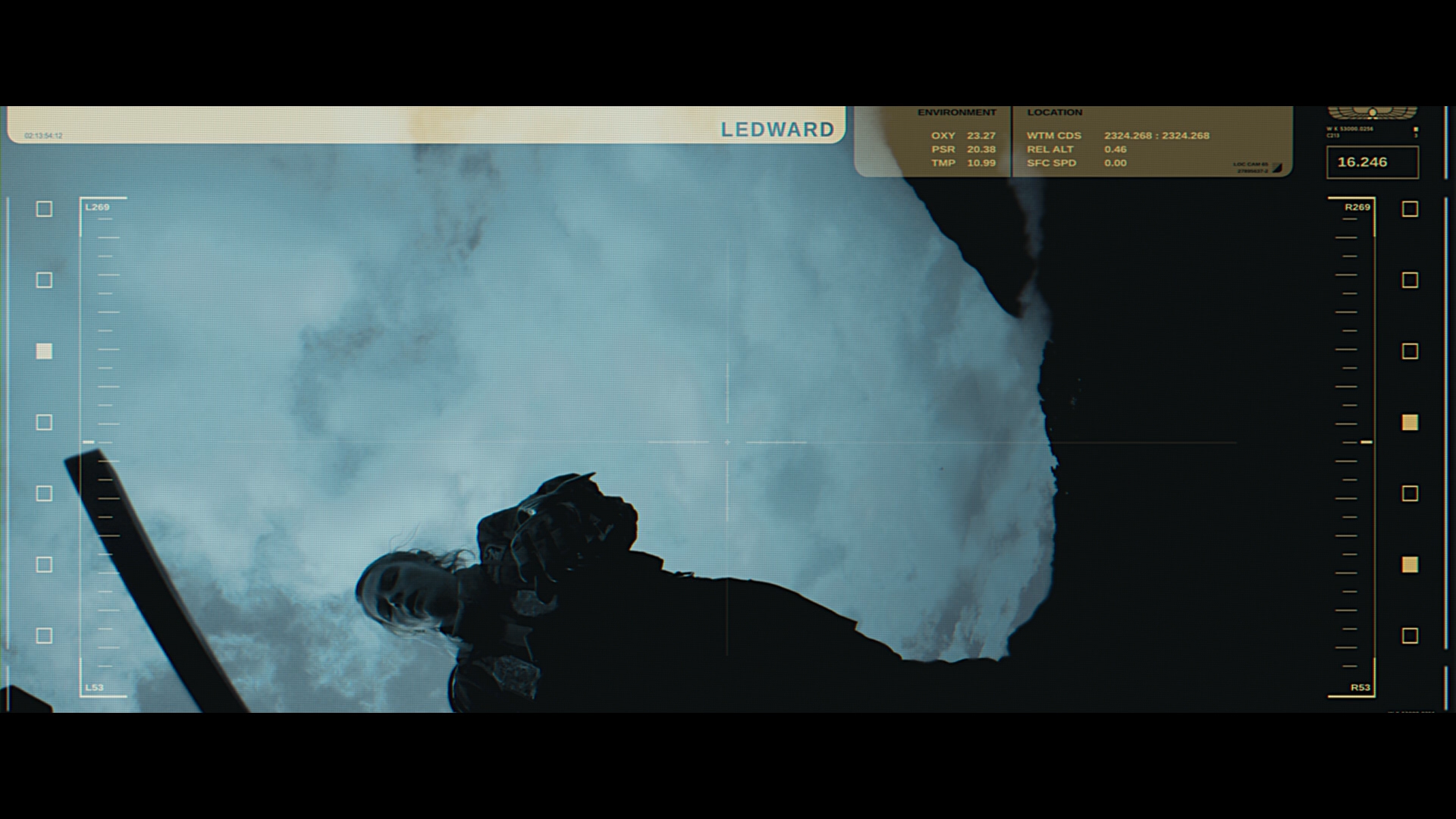1456x819 pixels.
Task: Click the right scale indicator marker
Action: coord(1367,441)
